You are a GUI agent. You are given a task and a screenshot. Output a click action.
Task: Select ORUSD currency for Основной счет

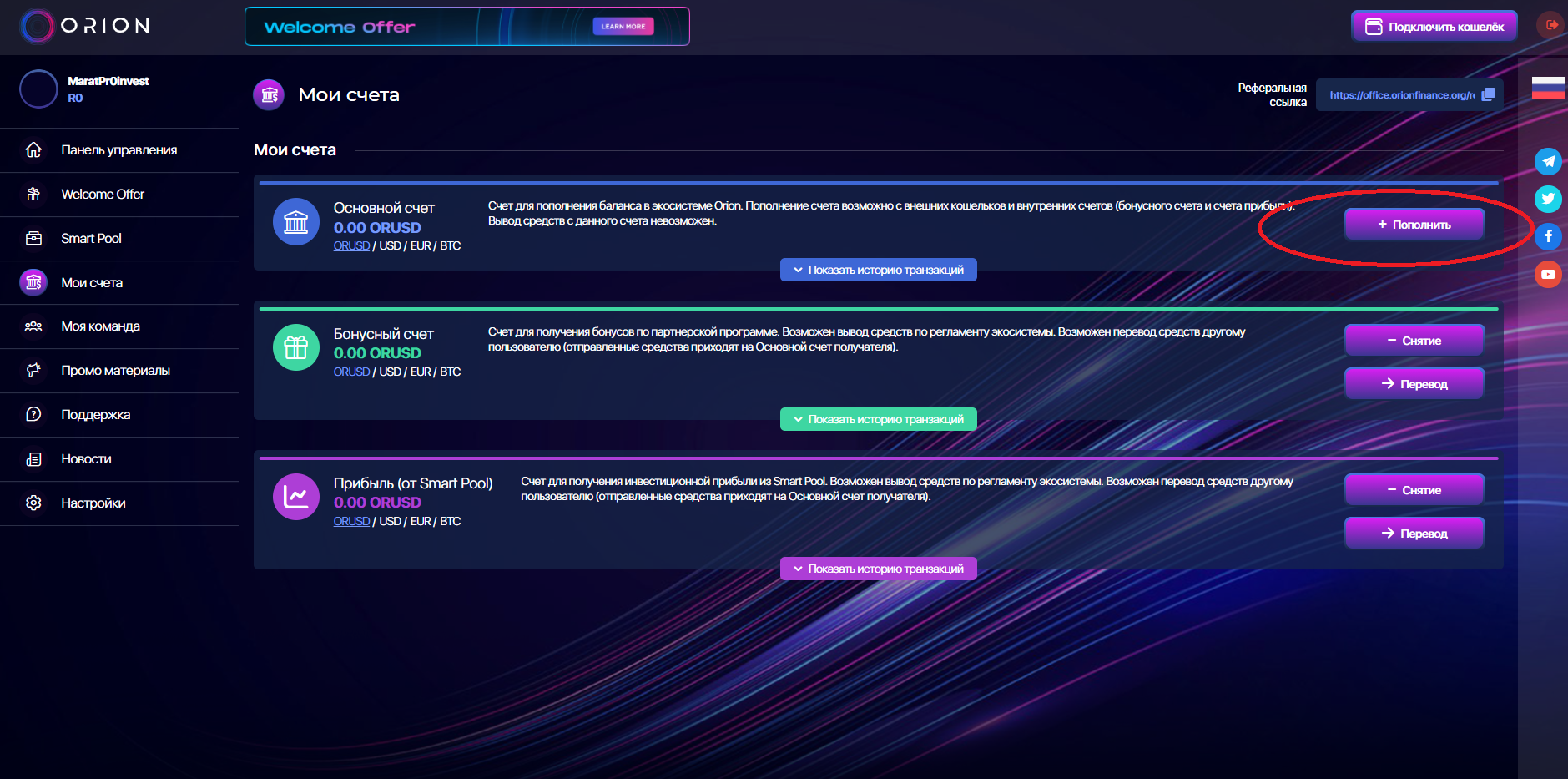click(x=351, y=246)
